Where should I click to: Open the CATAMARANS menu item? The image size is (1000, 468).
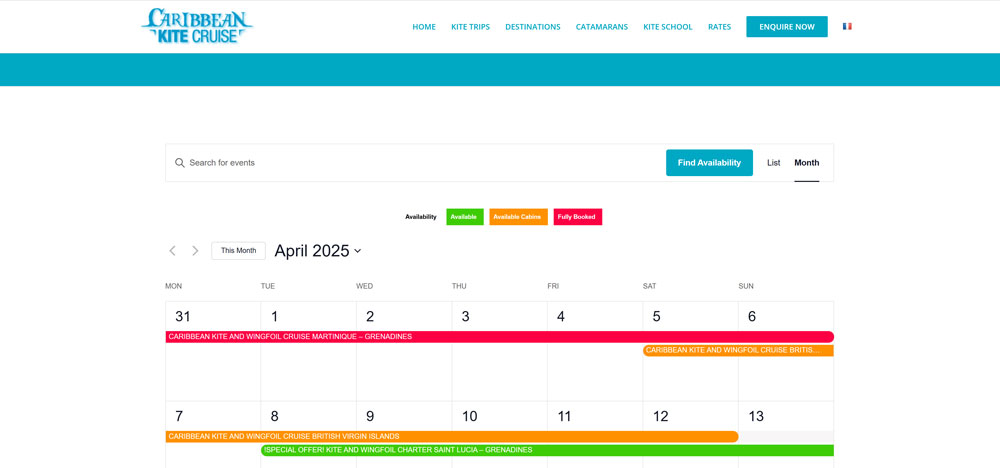[602, 27]
